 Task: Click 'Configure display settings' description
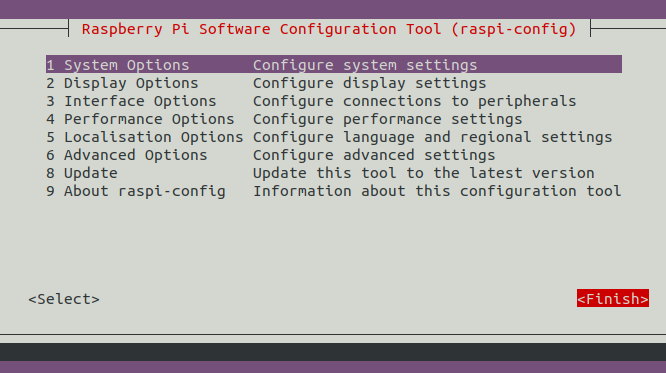370,83
